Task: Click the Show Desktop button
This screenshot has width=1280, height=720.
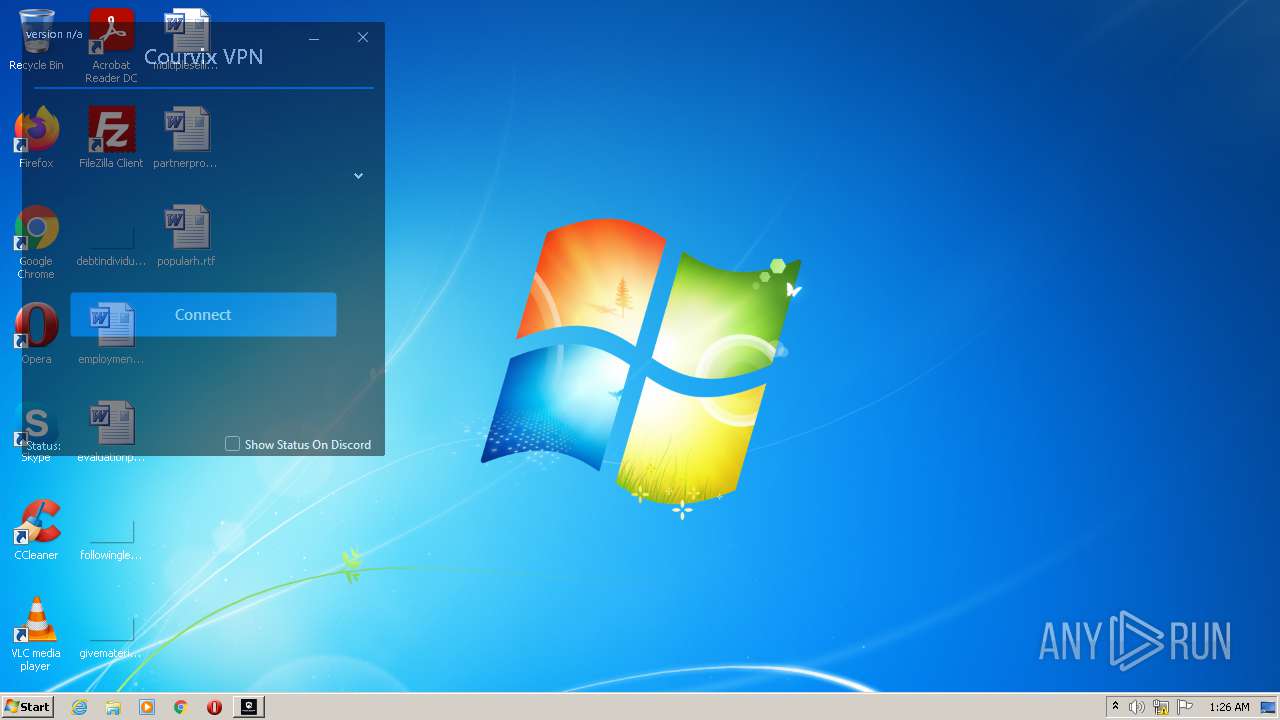Action: 1269,707
